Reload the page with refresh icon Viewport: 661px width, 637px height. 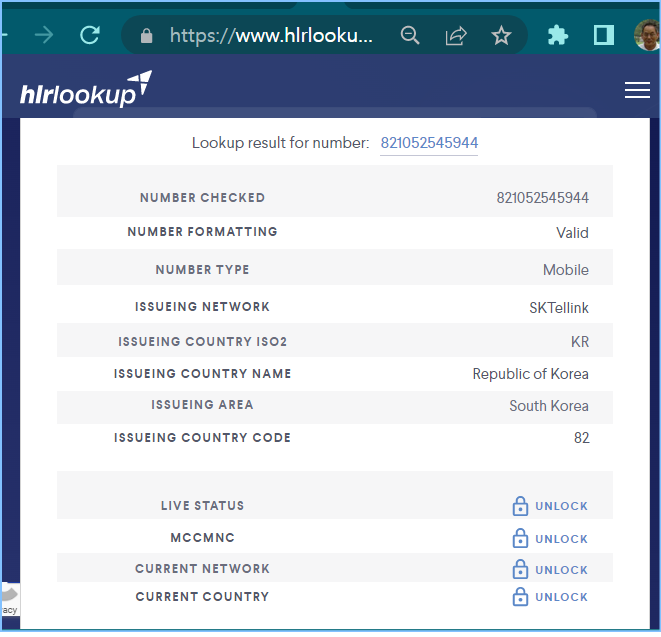(x=90, y=36)
